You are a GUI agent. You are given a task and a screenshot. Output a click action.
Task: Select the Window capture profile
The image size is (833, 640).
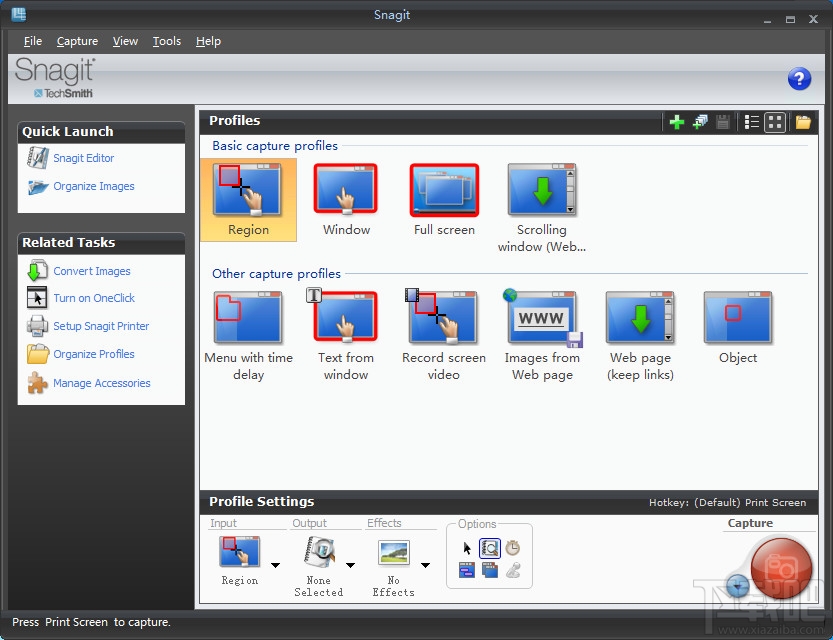[x=346, y=200]
